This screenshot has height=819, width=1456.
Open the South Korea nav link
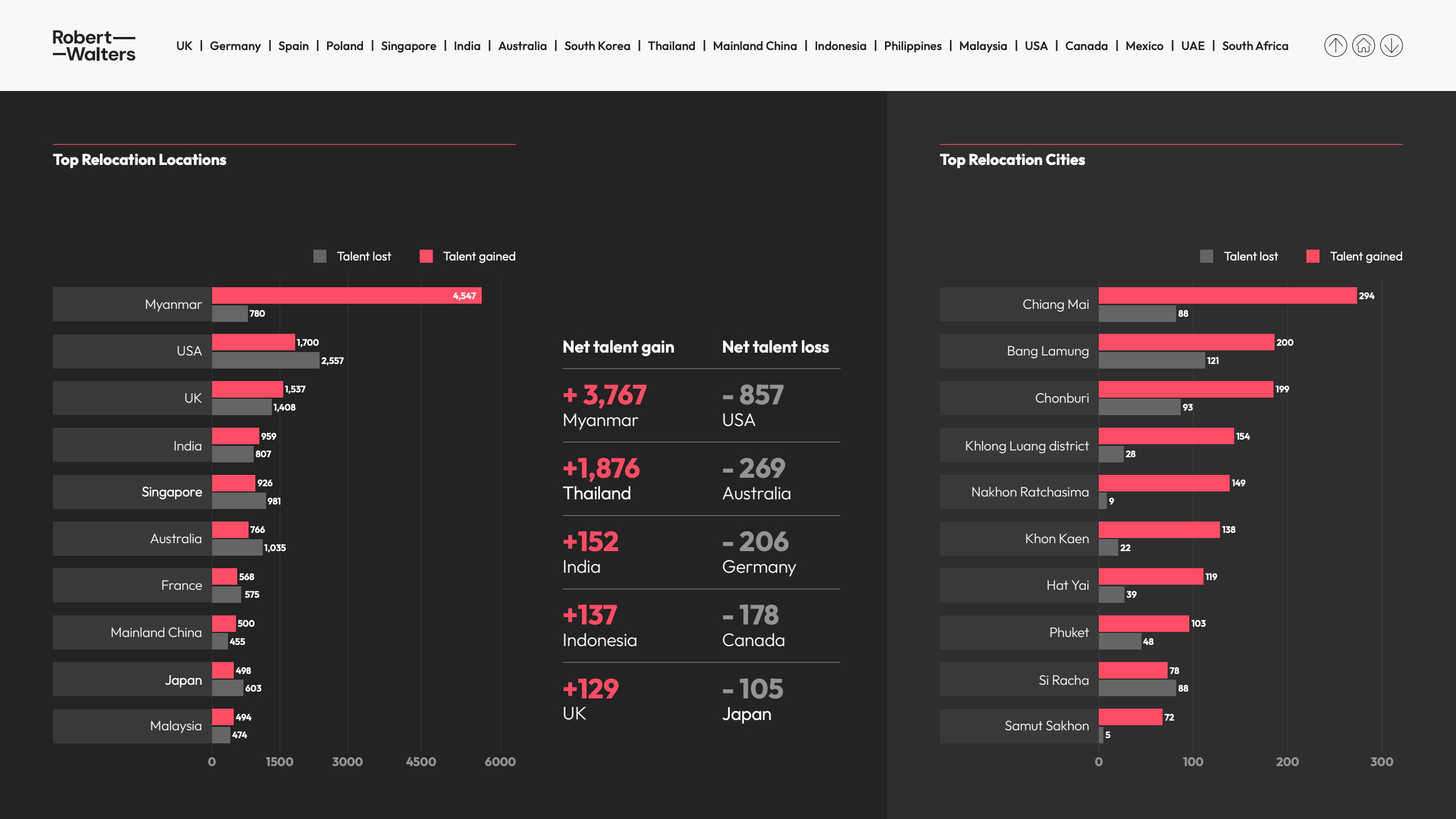point(597,46)
